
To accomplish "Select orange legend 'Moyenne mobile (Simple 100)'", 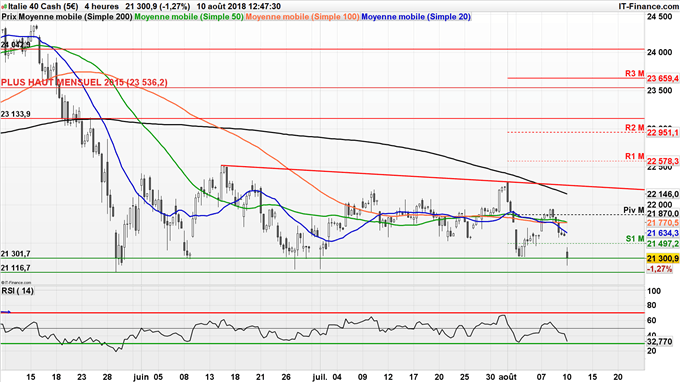I will coord(302,17).
